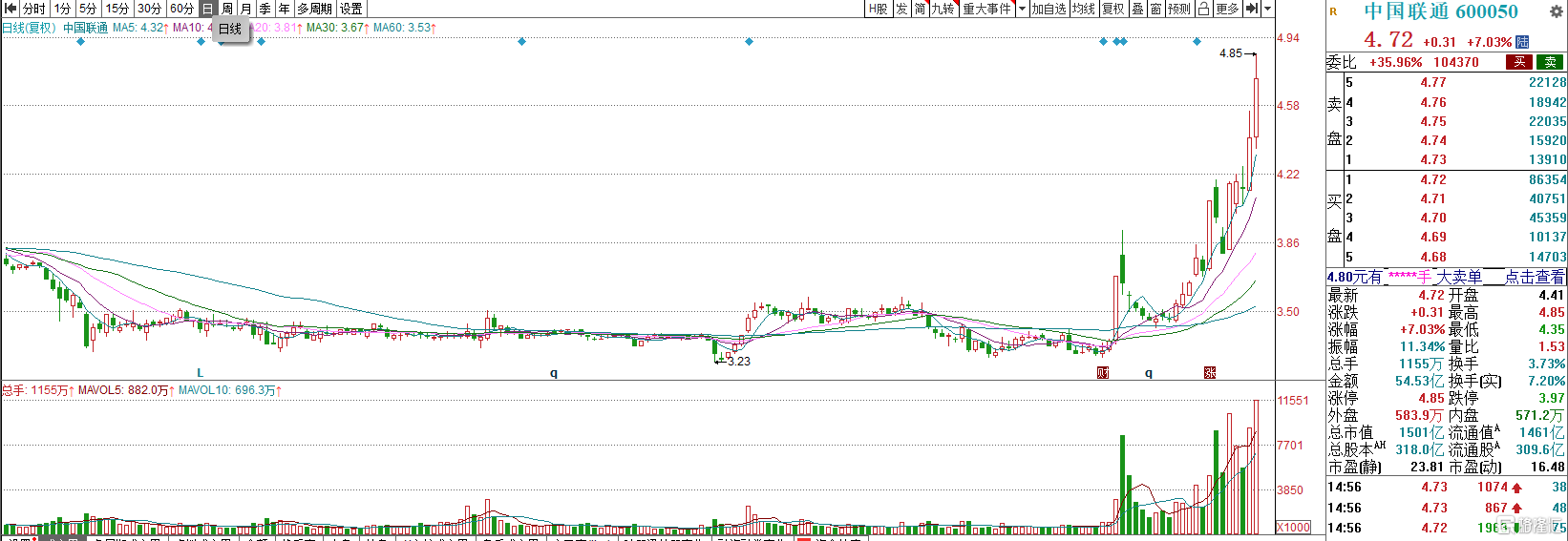
Task: Select the 5分 period tab
Action: pyautogui.click(x=89, y=9)
